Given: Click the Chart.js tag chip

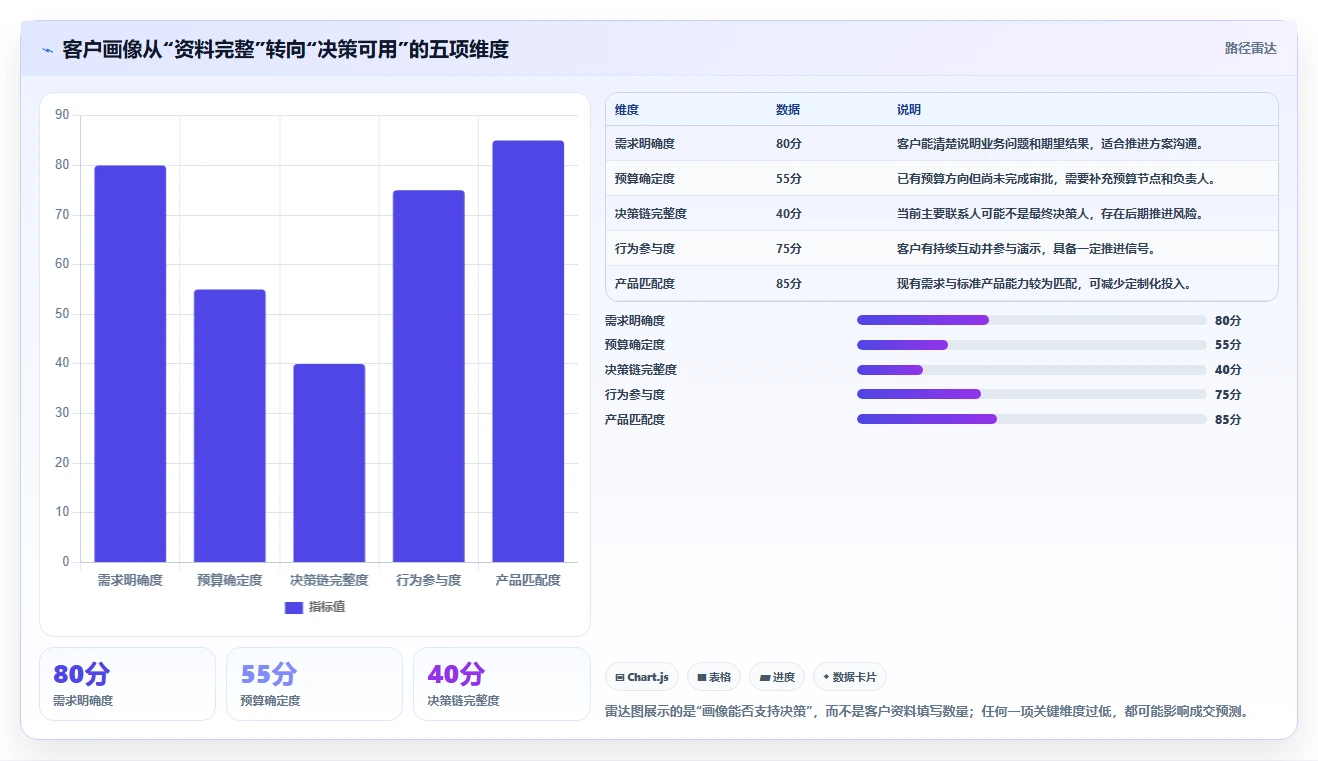Looking at the screenshot, I should click(x=642, y=677).
